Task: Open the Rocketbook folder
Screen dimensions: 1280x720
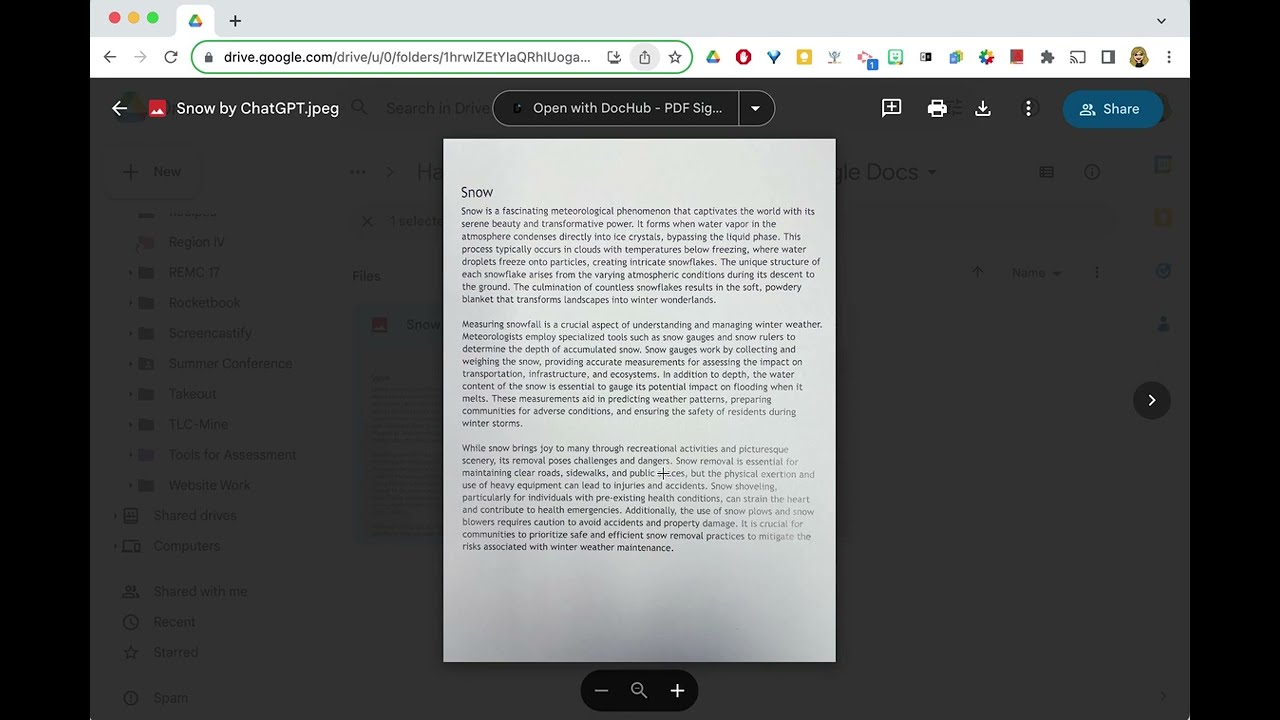Action: tap(204, 303)
